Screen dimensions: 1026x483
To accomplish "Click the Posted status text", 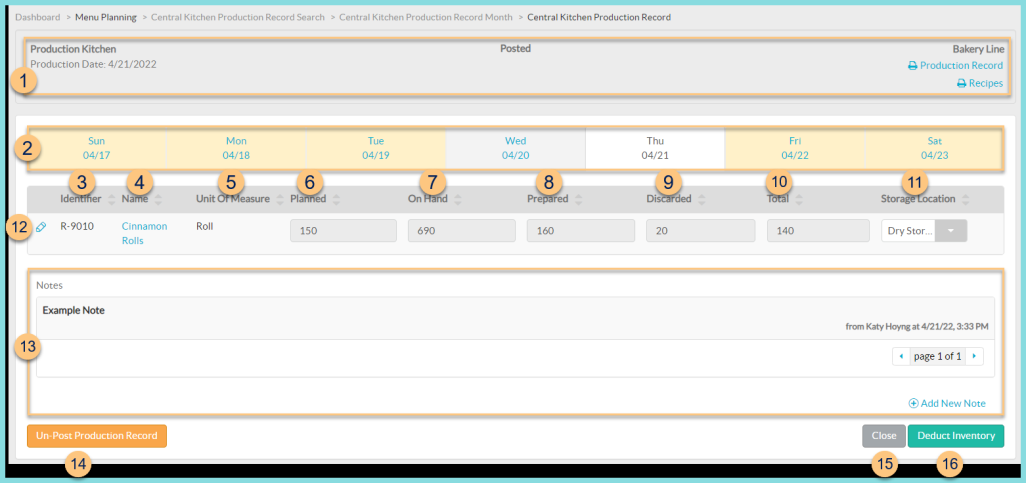I will point(516,48).
